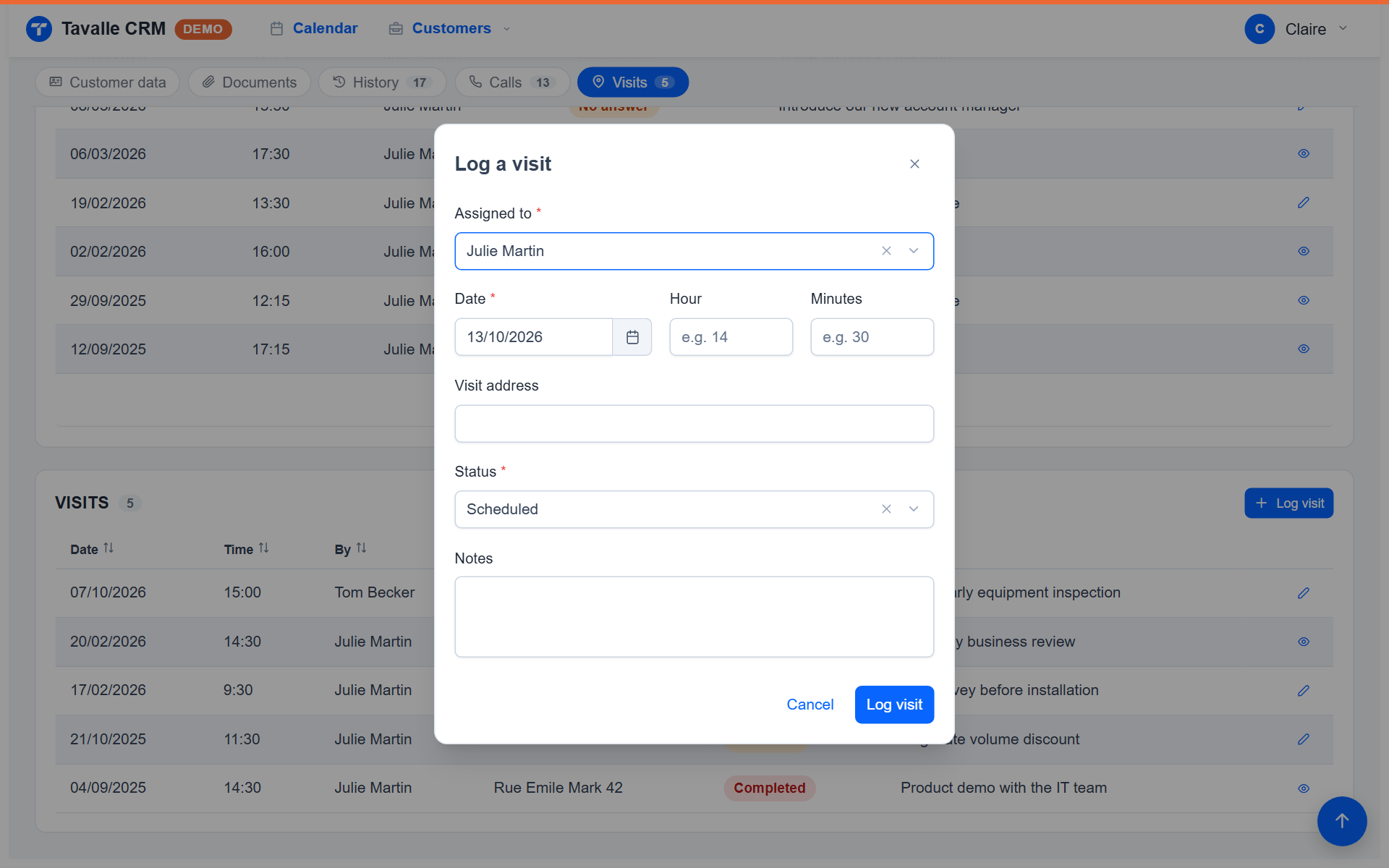
Task: Switch to the Customer data tab
Action: 108,82
